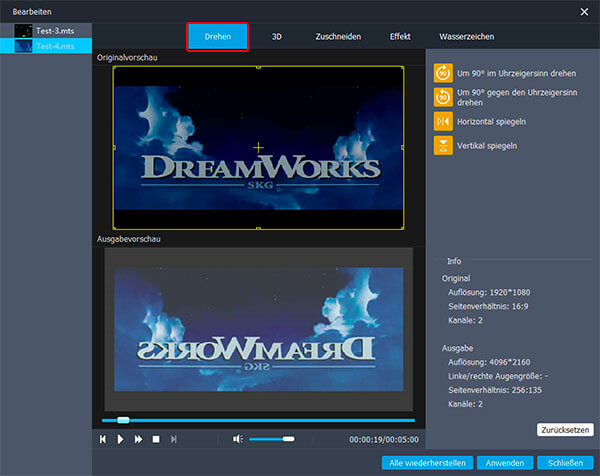Click 'Auflösung: 1920*1080' text
The height and width of the screenshot is (476, 600).
pyautogui.click(x=489, y=293)
